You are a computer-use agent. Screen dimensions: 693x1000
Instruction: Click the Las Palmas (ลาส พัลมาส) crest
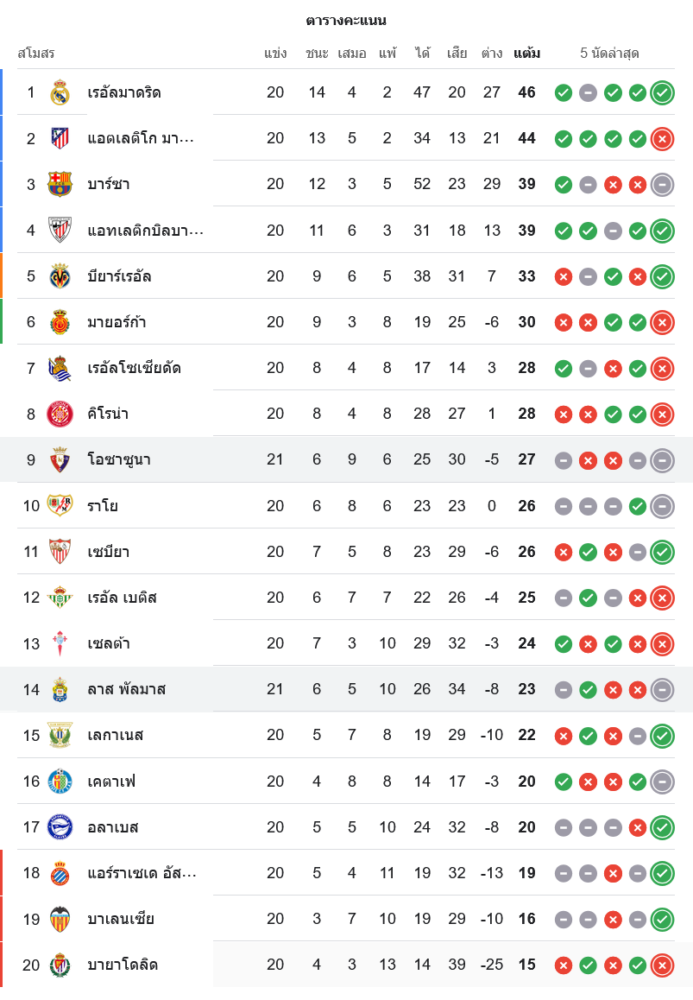[x=60, y=689]
